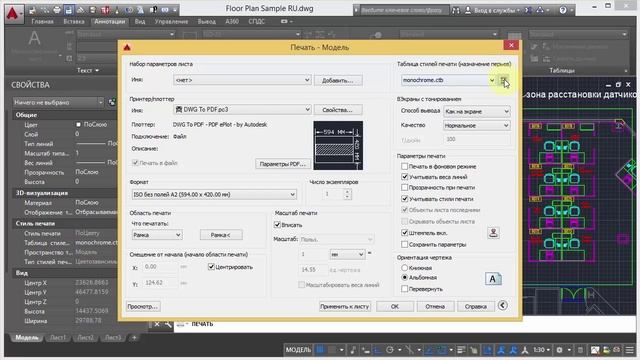Image resolution: width=640 pixels, height=360 pixels.
Task: Click the keyword search field in title bar
Action: (404, 10)
